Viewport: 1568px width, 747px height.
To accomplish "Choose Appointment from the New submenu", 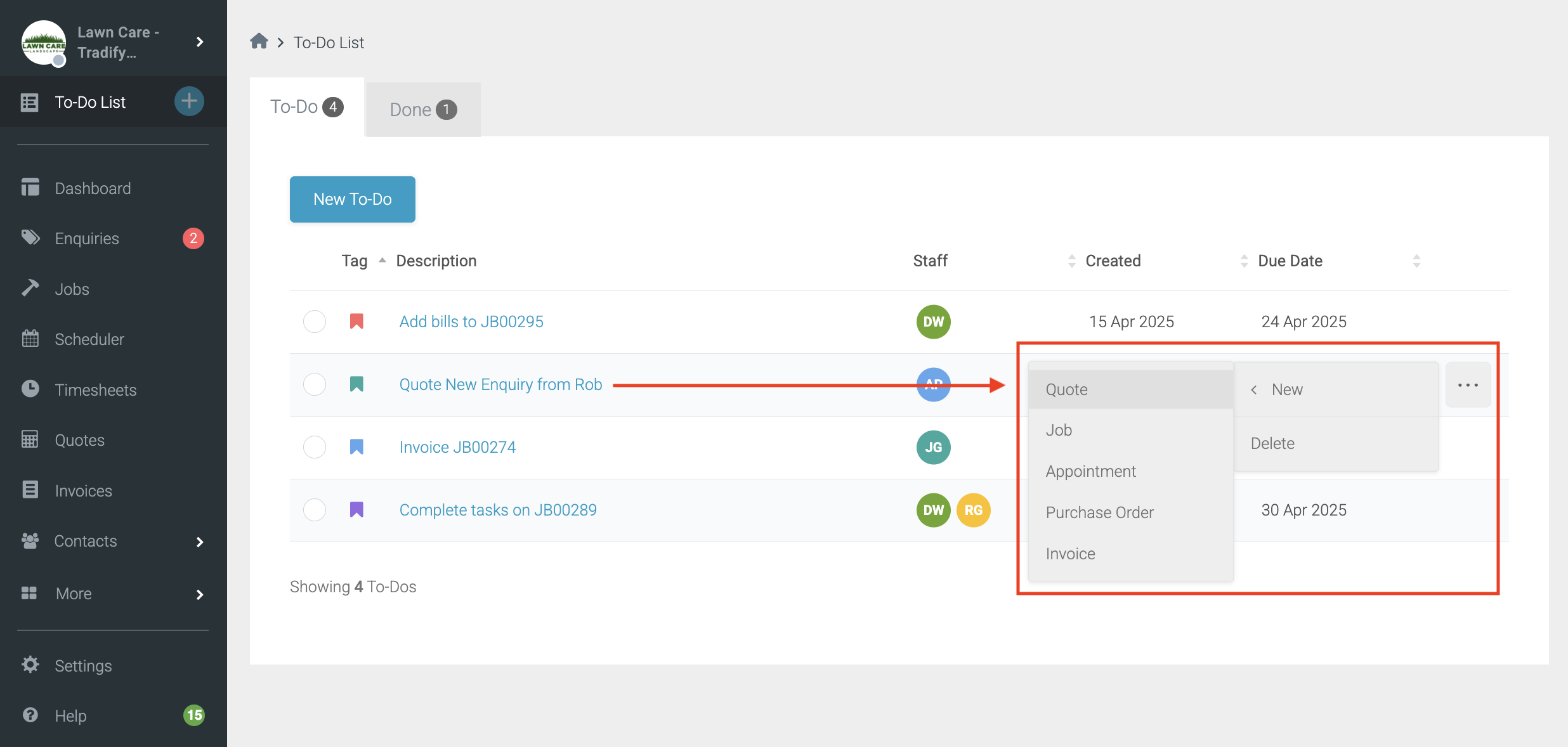I will pos(1131,471).
